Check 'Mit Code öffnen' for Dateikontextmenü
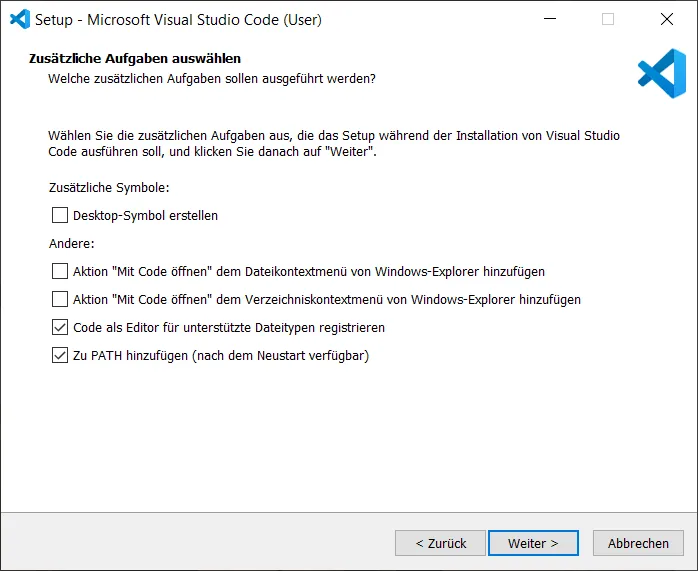The image size is (698, 571). pos(60,271)
